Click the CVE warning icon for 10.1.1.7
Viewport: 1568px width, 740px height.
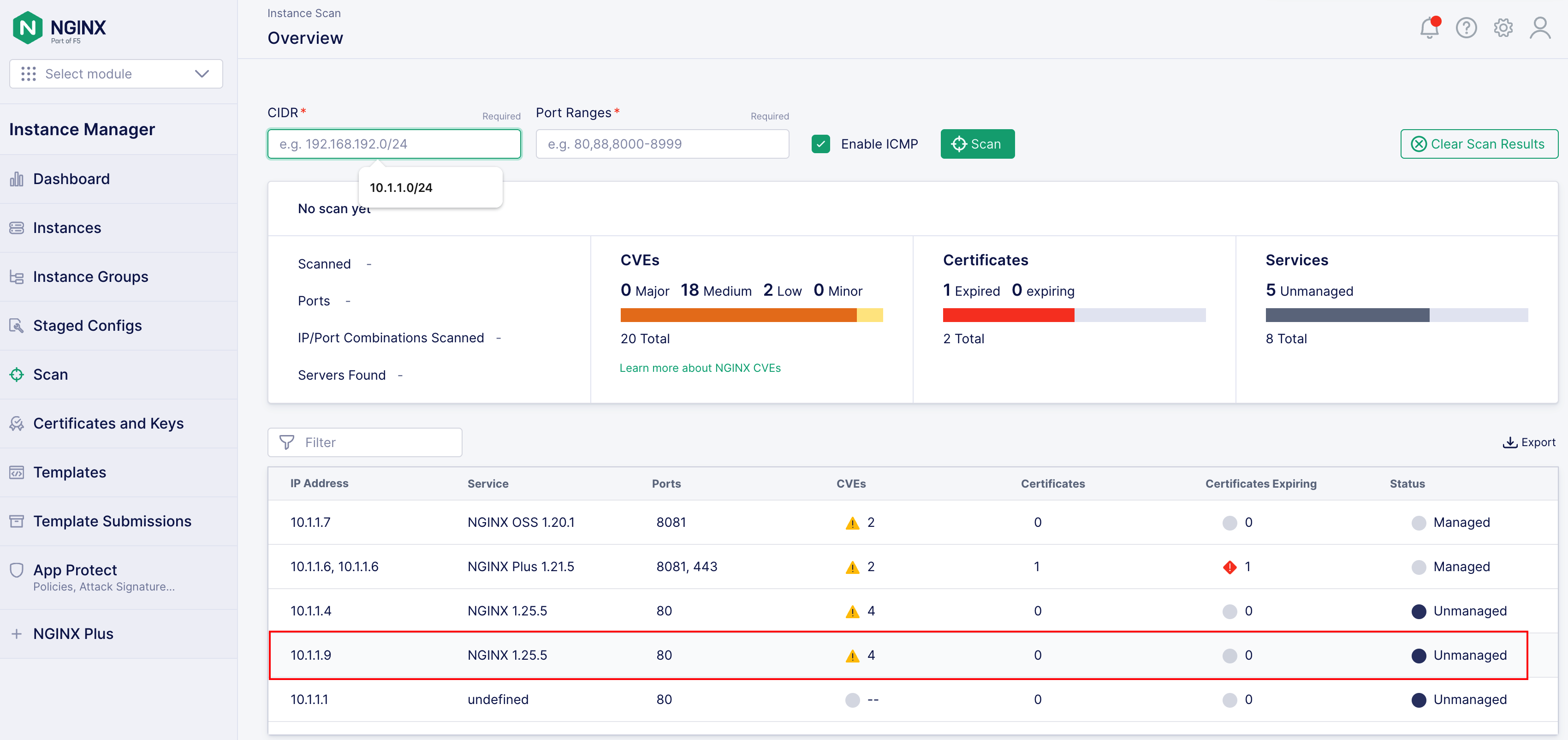point(852,523)
